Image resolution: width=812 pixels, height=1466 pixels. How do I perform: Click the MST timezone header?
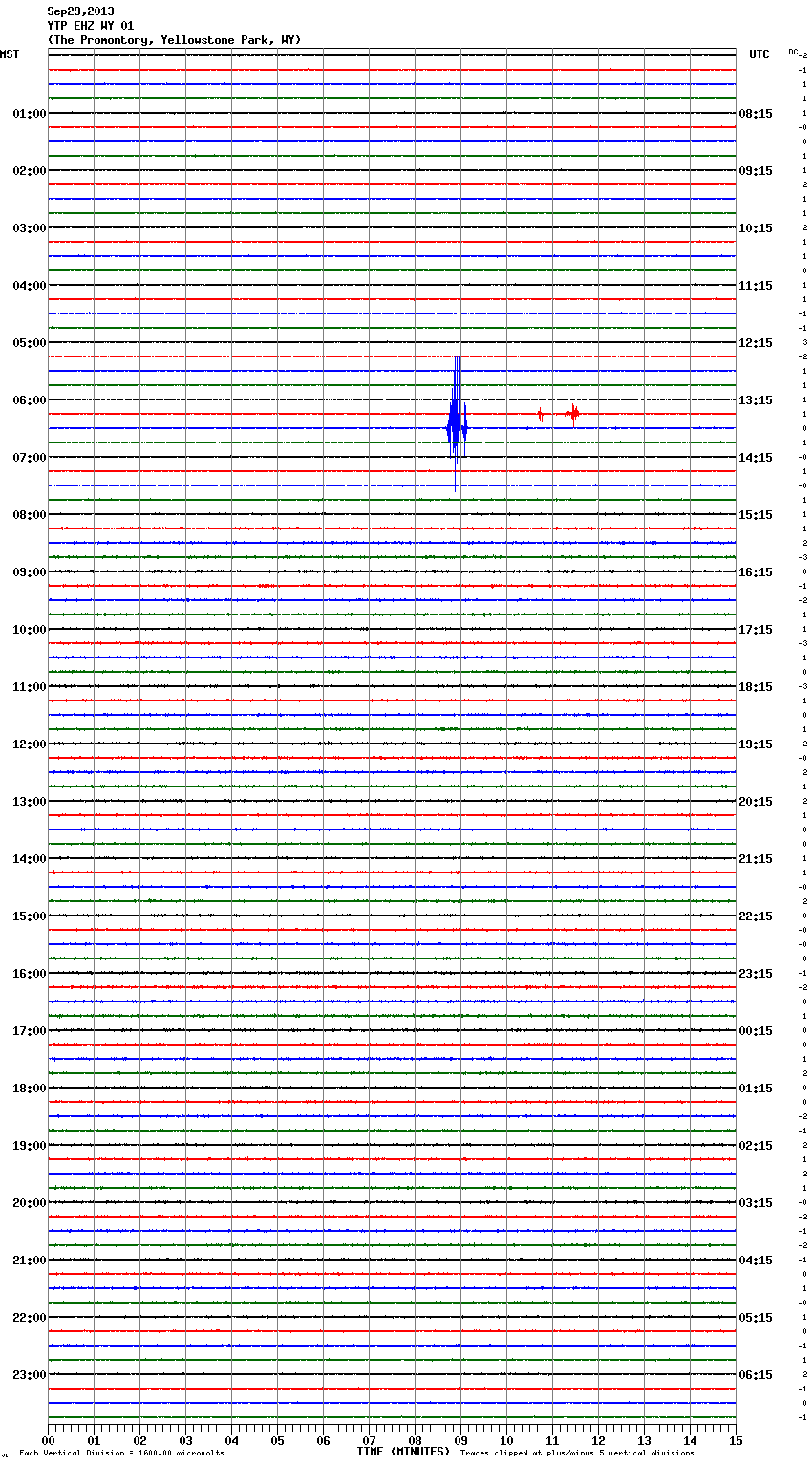(10, 54)
